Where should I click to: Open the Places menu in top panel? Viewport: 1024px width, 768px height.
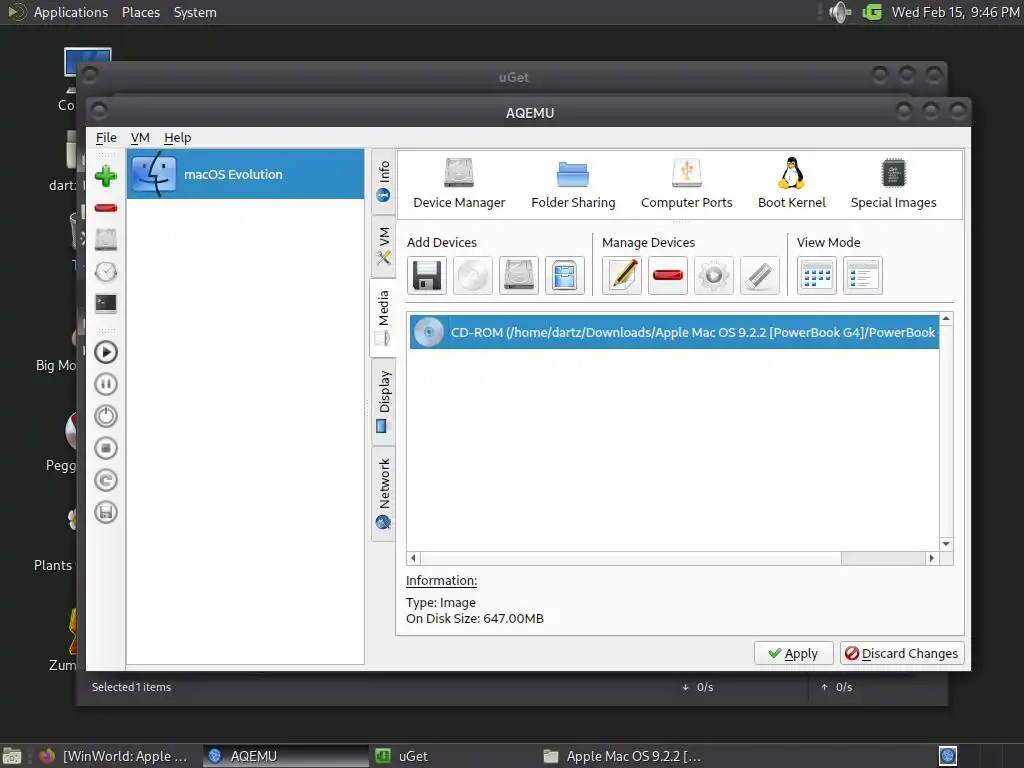coord(141,12)
